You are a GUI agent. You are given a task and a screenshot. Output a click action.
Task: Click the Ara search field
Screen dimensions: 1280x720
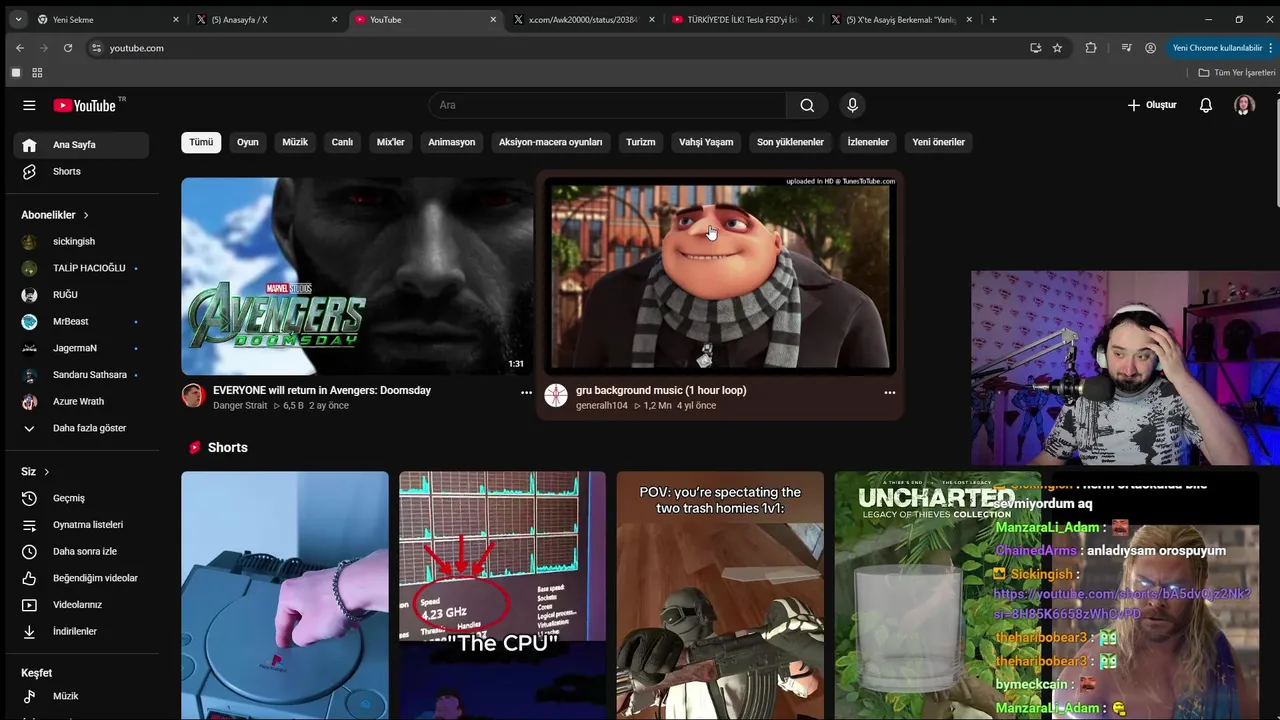tap(608, 105)
